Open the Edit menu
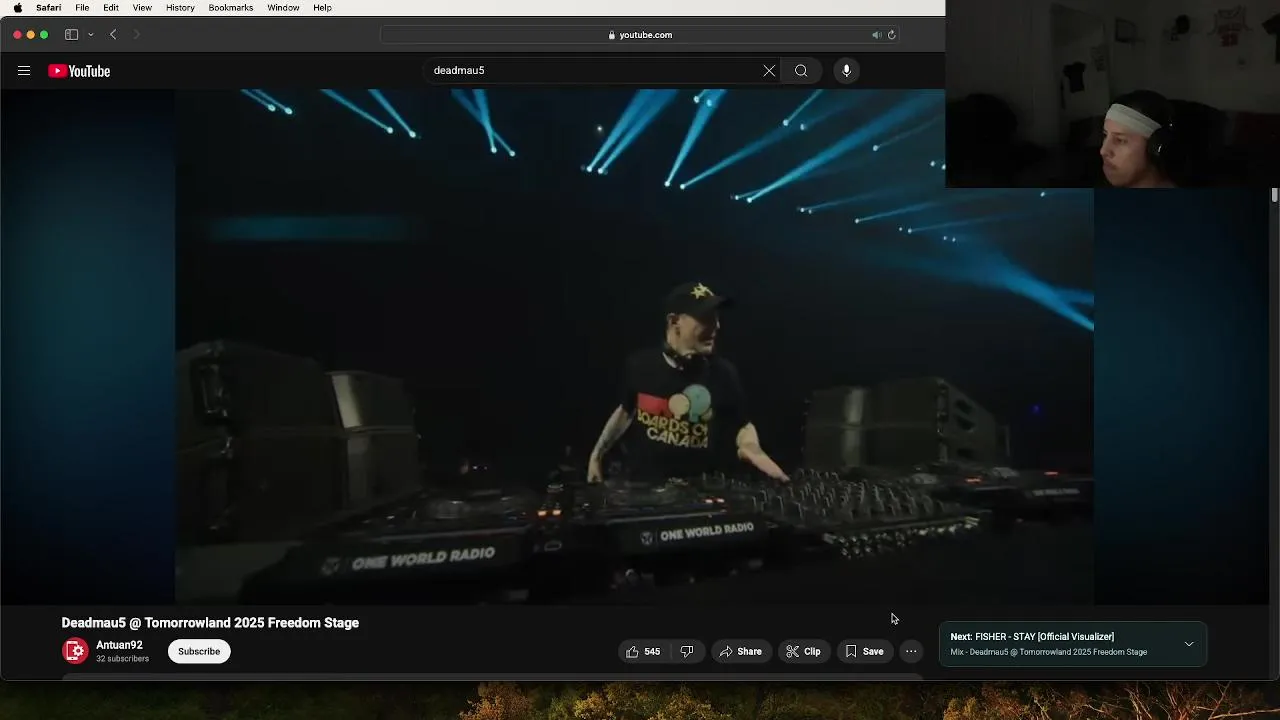The width and height of the screenshot is (1280, 720). pos(111,7)
